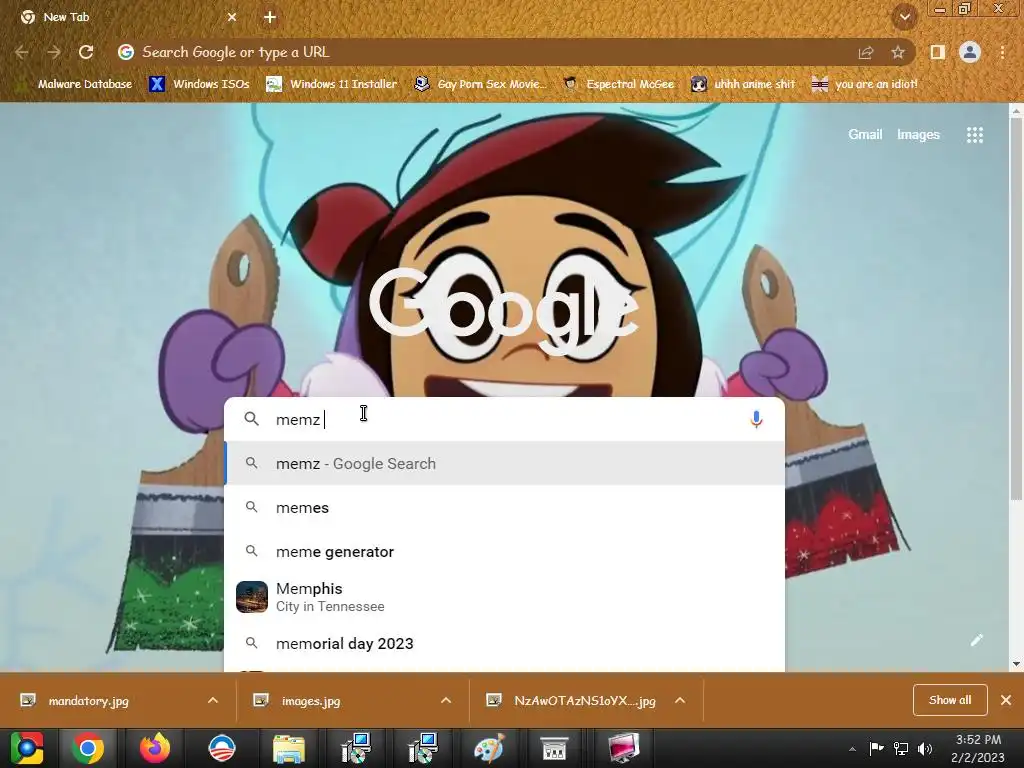The image size is (1024, 768).
Task: Select the memz - Google Search suggestion
Action: (504, 464)
